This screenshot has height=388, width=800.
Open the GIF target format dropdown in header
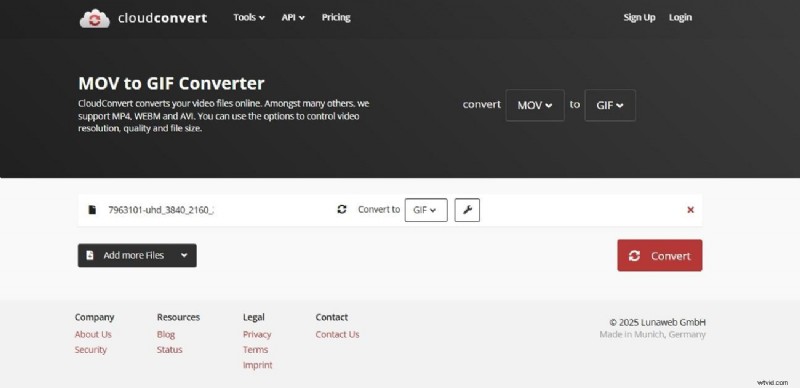pyautogui.click(x=610, y=105)
